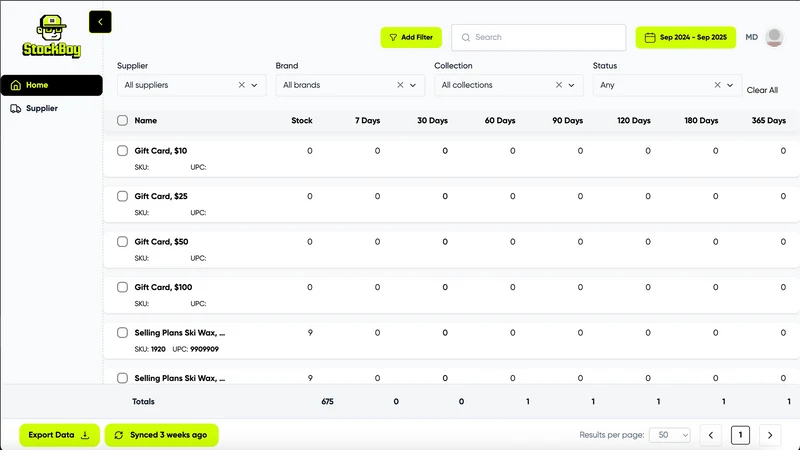Clear the All collections selection X

(559, 85)
